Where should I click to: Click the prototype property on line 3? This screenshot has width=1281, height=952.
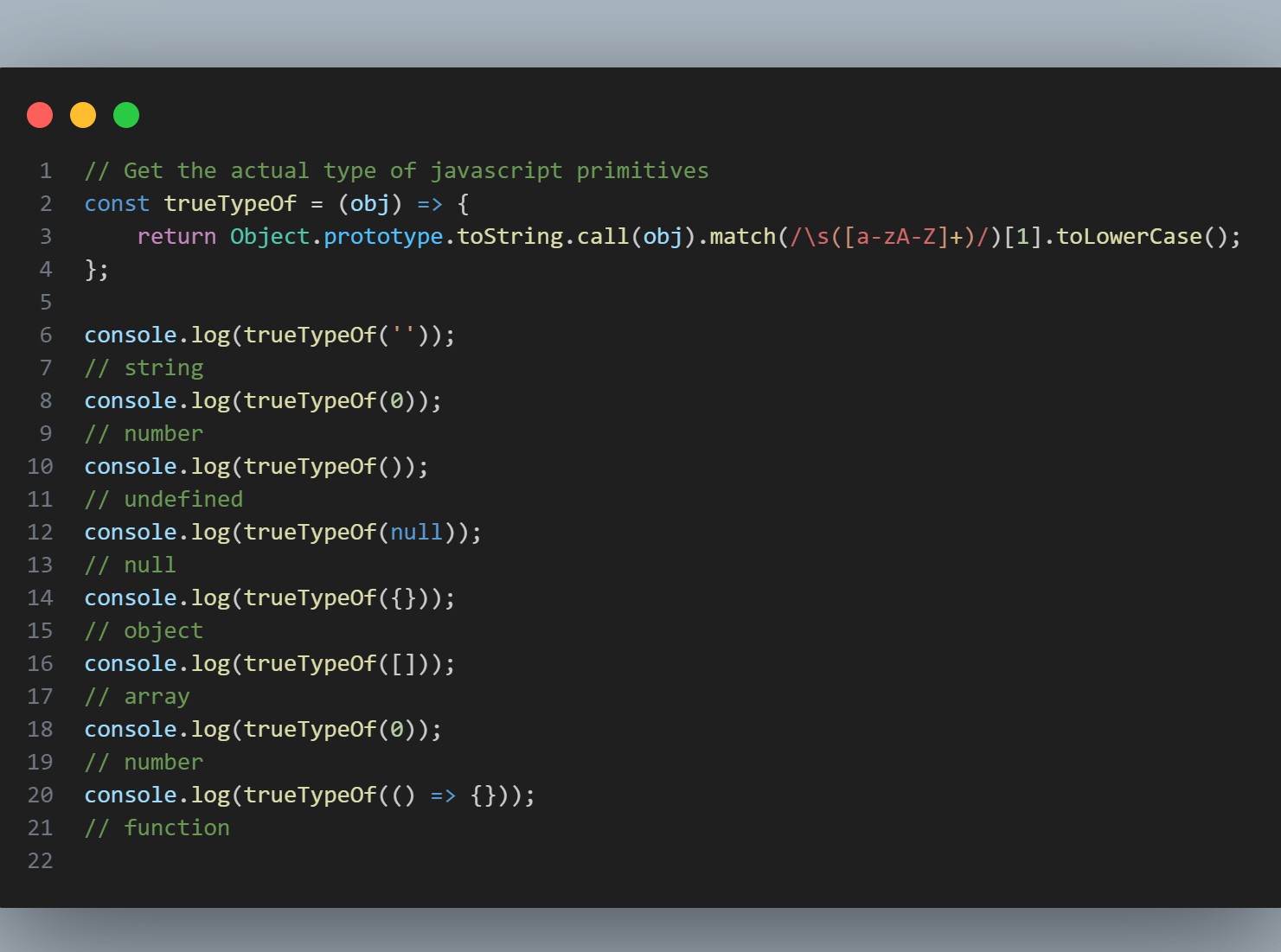click(383, 237)
